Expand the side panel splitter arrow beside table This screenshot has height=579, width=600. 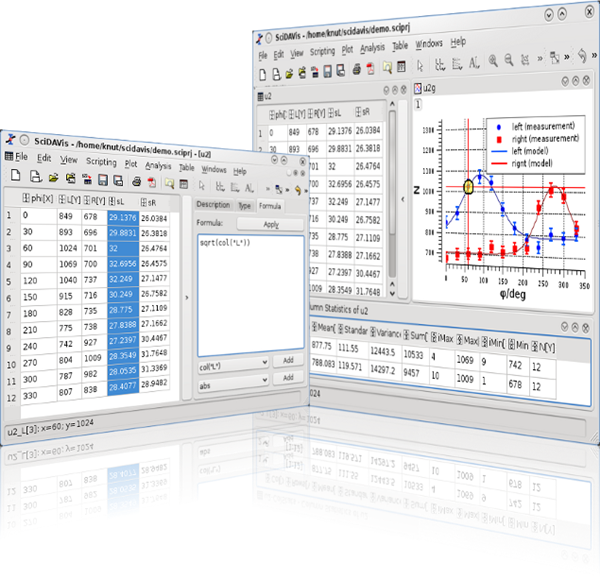click(188, 297)
